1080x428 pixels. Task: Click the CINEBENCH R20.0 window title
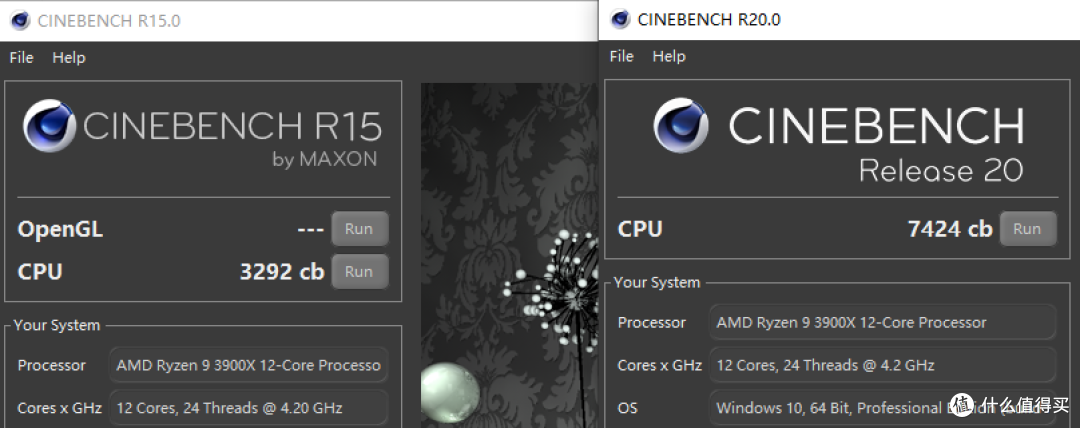[x=709, y=19]
